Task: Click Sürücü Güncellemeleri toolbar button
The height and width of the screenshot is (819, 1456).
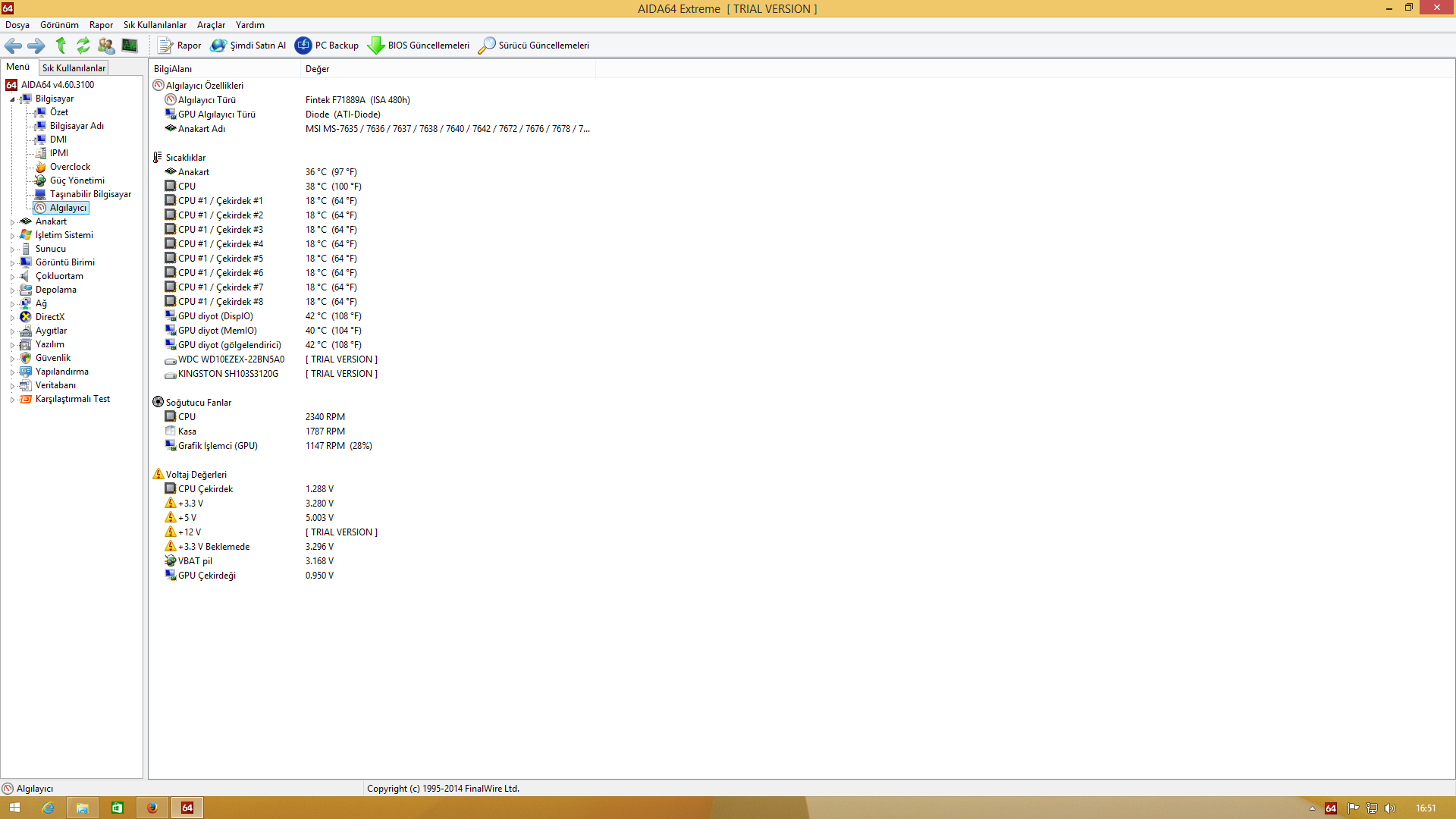Action: pyautogui.click(x=534, y=45)
